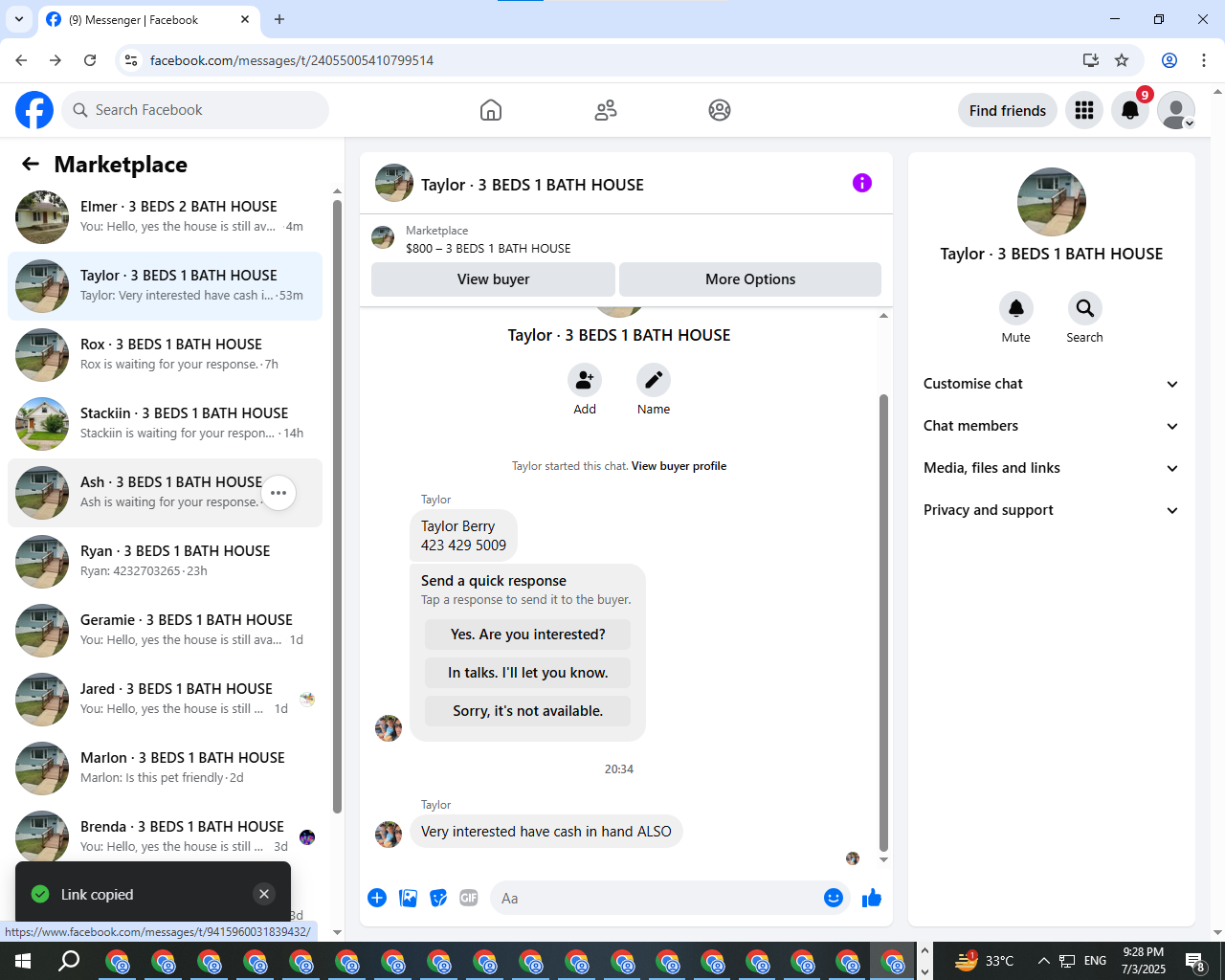Mute the Taylor conversation
Viewport: 1225px width, 980px height.
1016,308
